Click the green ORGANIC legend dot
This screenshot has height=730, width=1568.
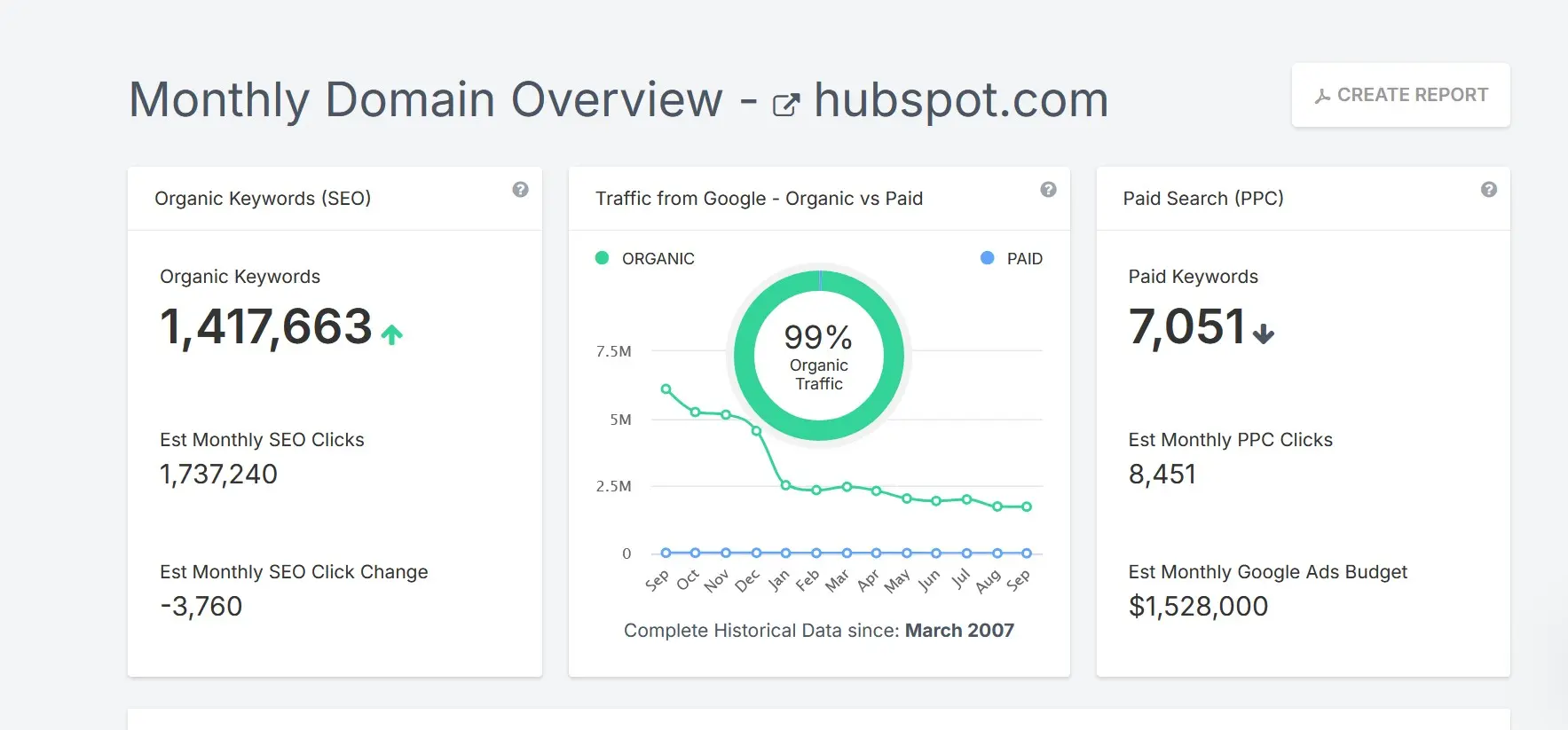(x=601, y=258)
